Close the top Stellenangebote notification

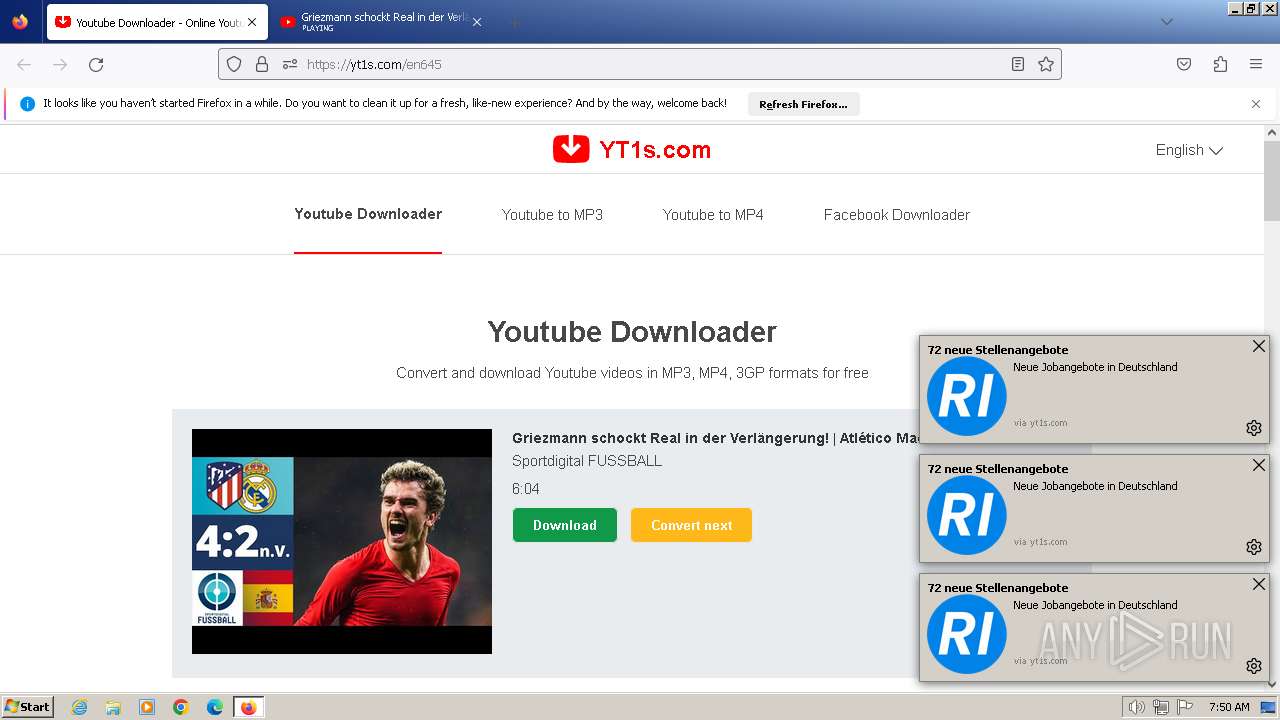(x=1259, y=346)
